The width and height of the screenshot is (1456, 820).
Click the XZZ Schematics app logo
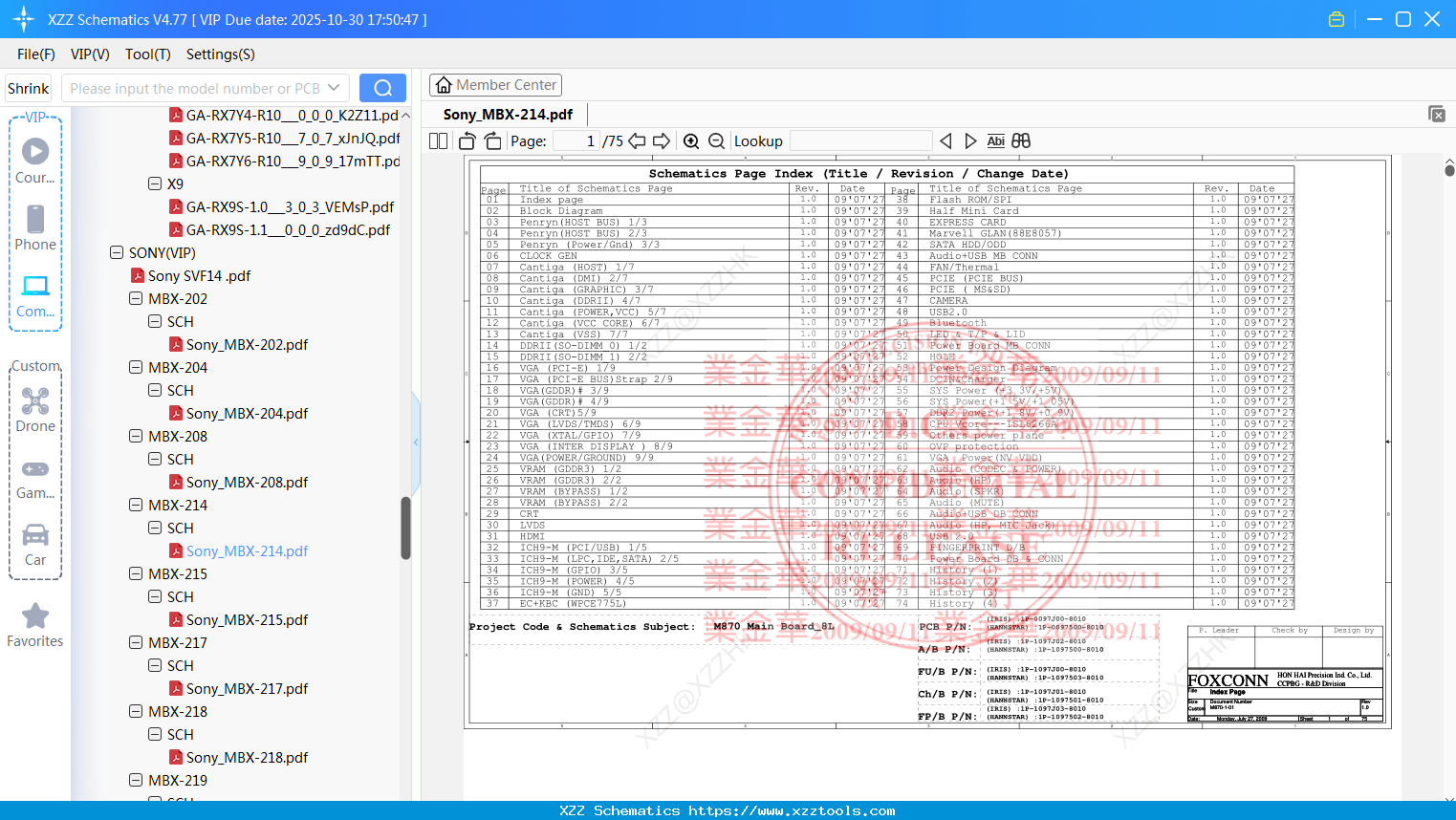click(x=23, y=19)
